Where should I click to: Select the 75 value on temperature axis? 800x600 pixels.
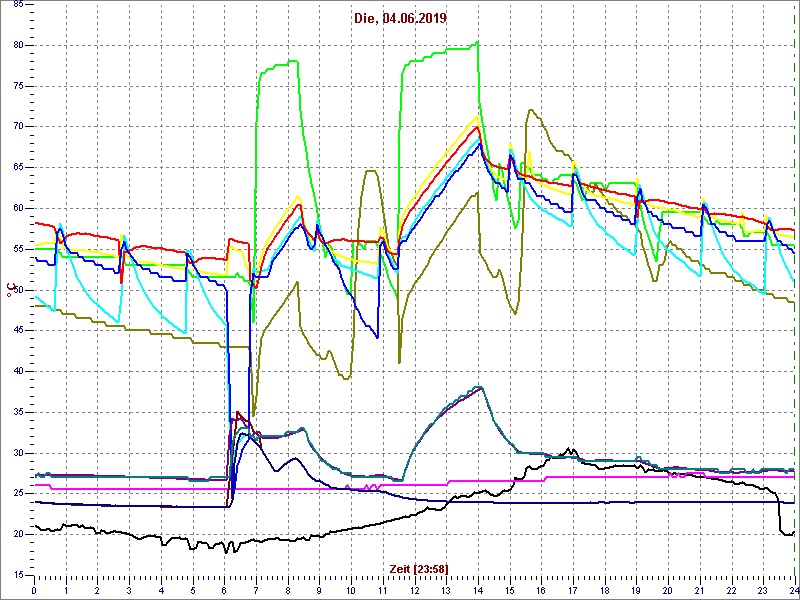tap(17, 86)
